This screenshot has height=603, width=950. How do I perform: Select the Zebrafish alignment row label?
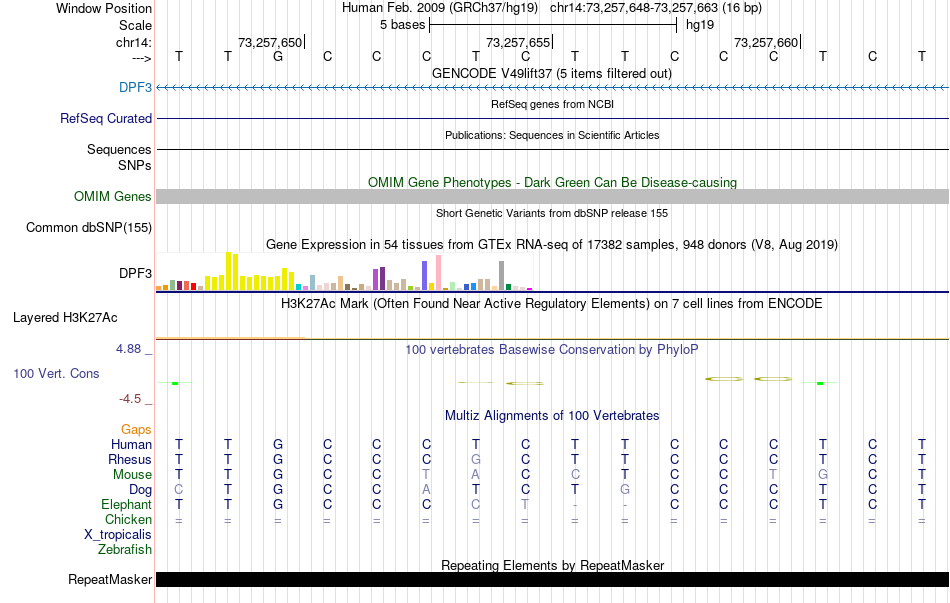[125, 550]
